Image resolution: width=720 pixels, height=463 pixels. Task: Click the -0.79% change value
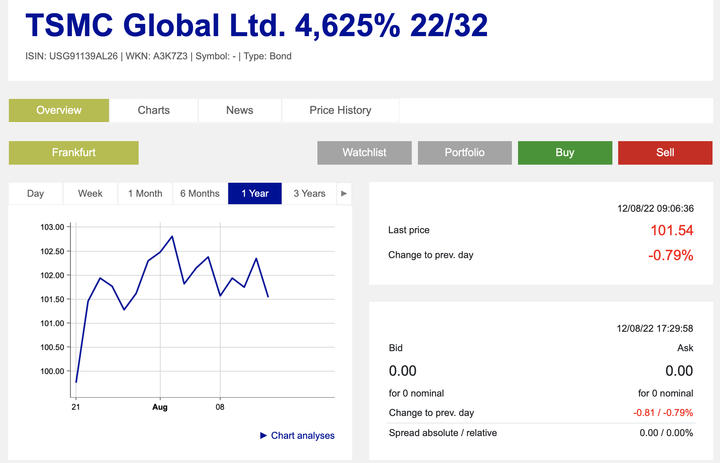(670, 255)
